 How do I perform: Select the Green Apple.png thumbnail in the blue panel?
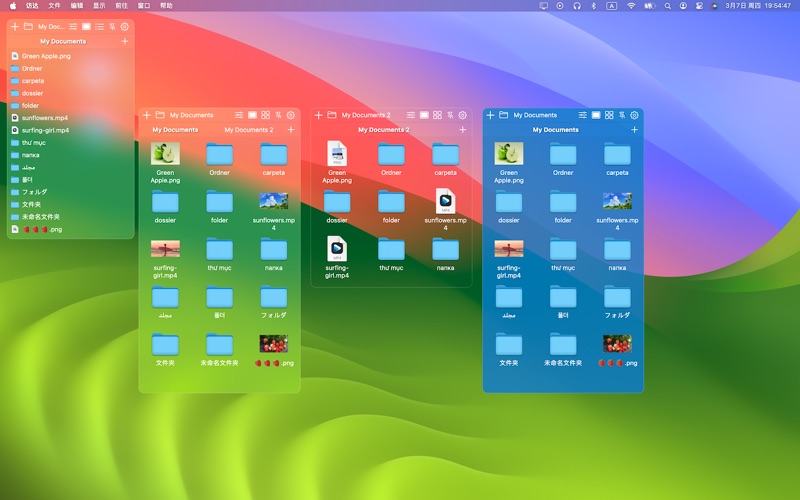coord(509,154)
